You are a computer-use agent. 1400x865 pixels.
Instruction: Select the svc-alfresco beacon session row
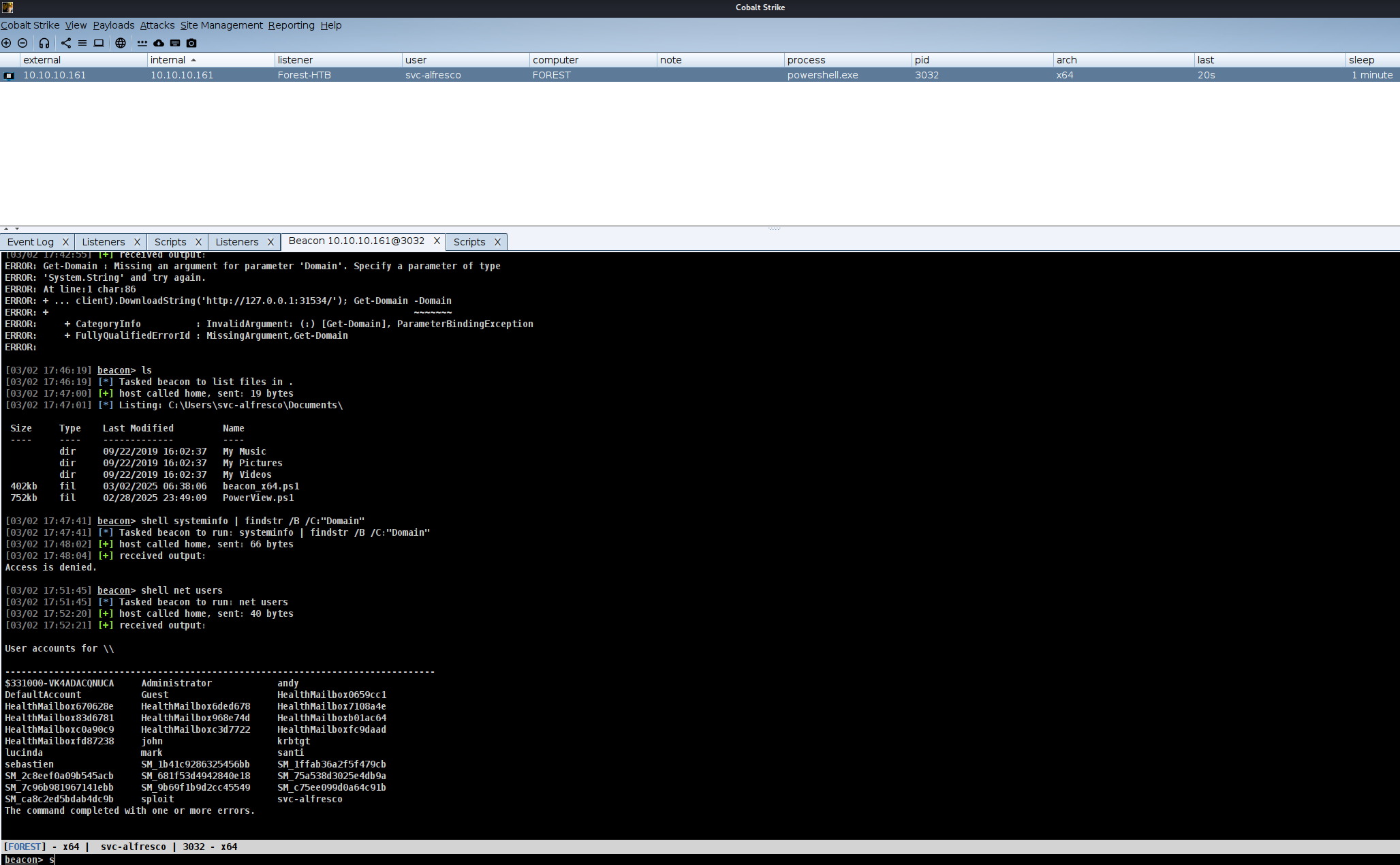[x=433, y=75]
